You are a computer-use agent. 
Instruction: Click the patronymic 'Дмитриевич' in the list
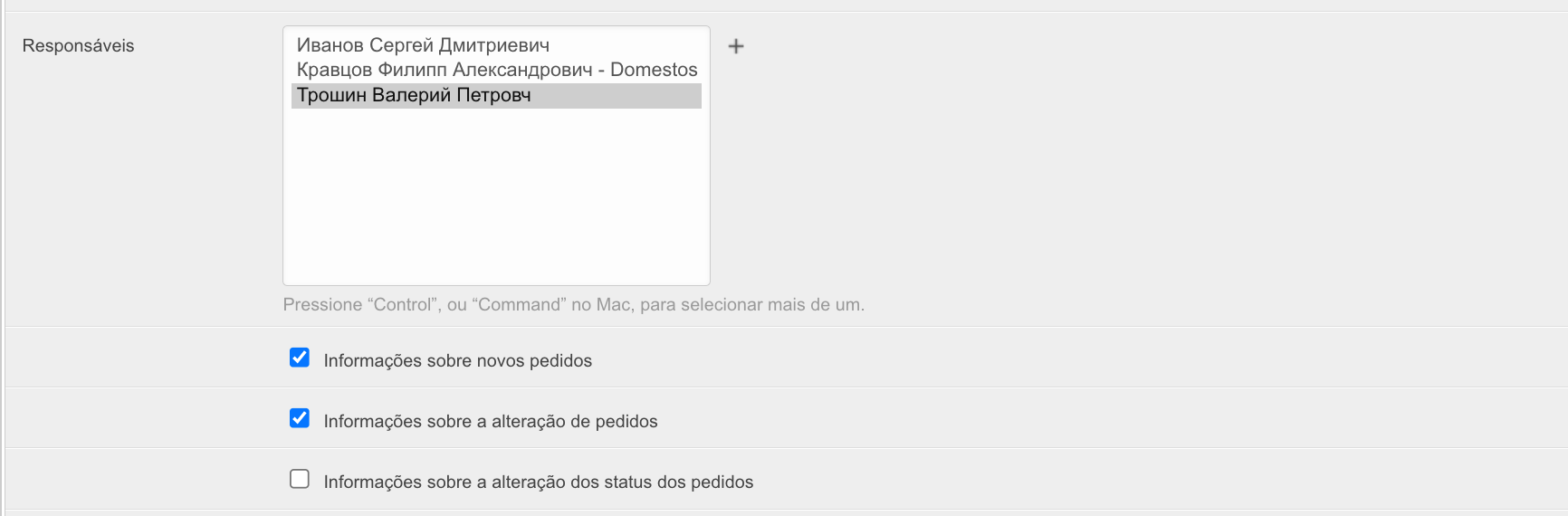(x=493, y=45)
